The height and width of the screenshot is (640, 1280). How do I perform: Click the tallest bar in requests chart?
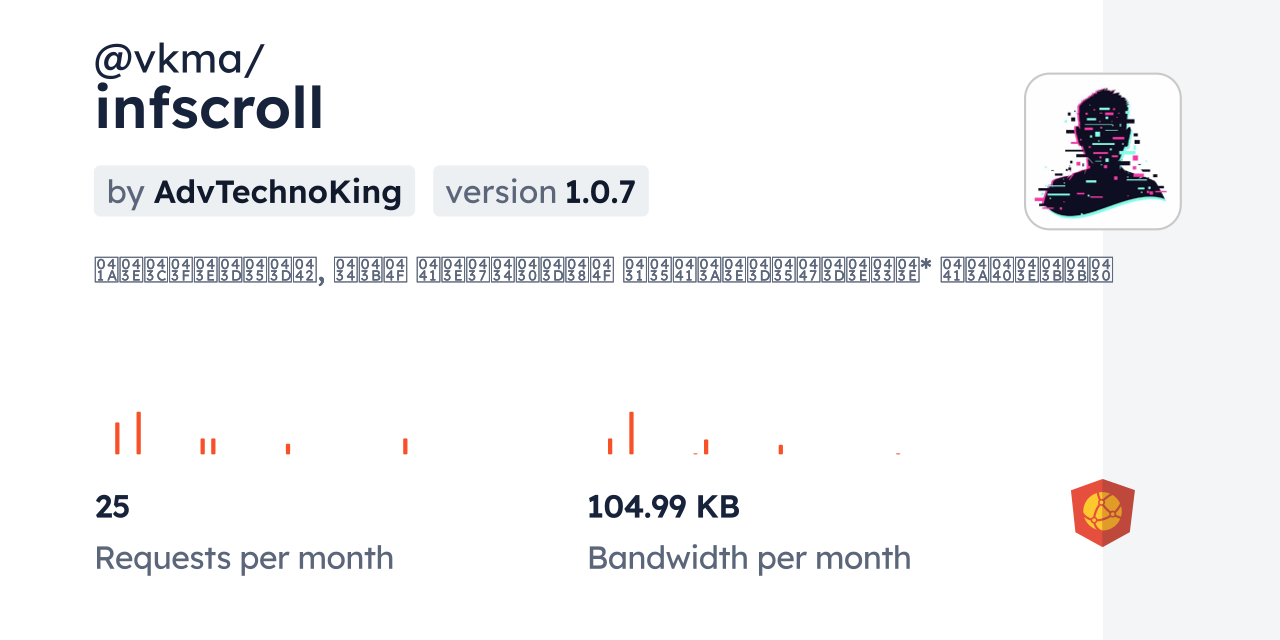[138, 433]
